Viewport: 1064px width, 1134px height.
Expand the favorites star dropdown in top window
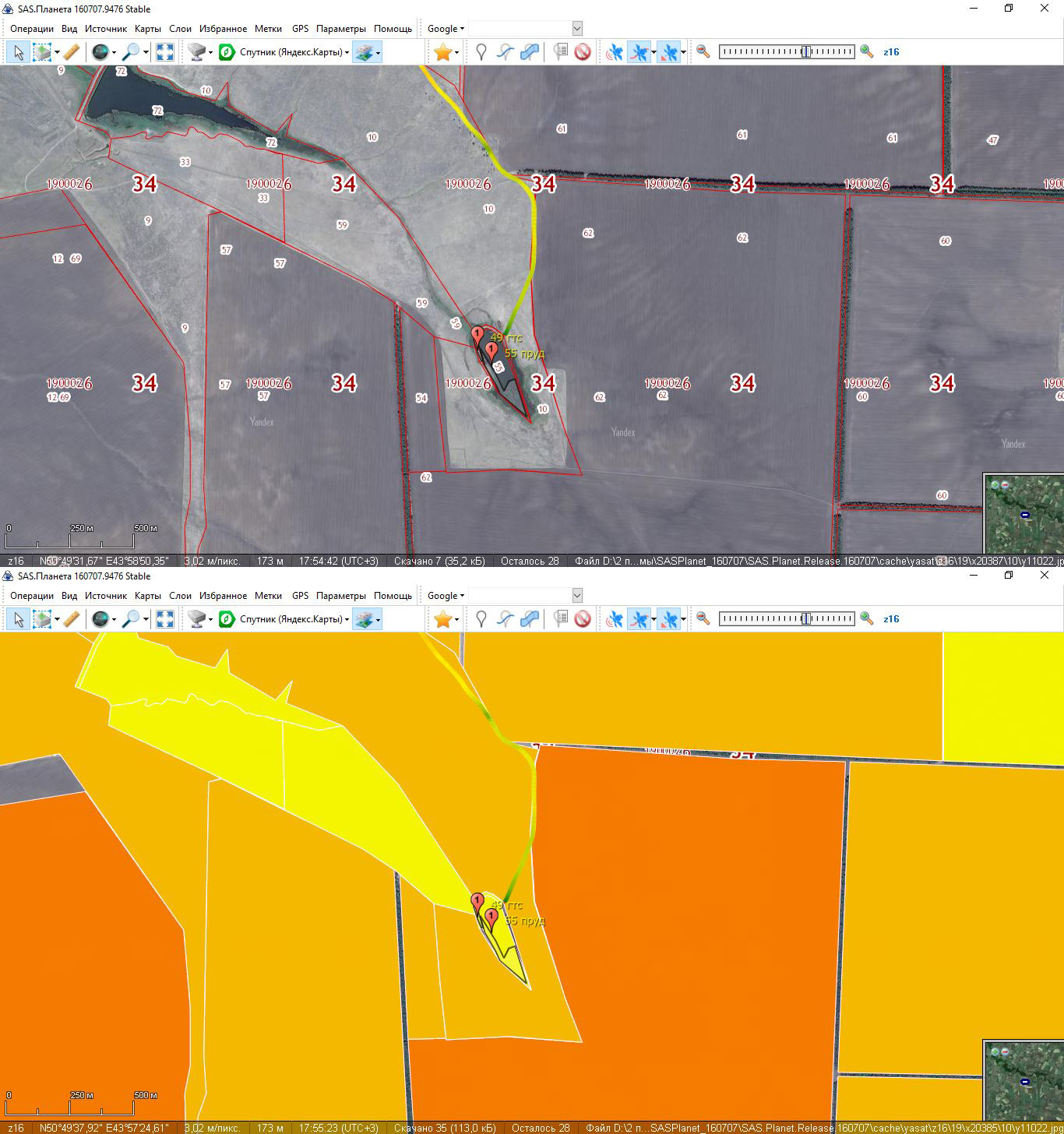pos(456,52)
